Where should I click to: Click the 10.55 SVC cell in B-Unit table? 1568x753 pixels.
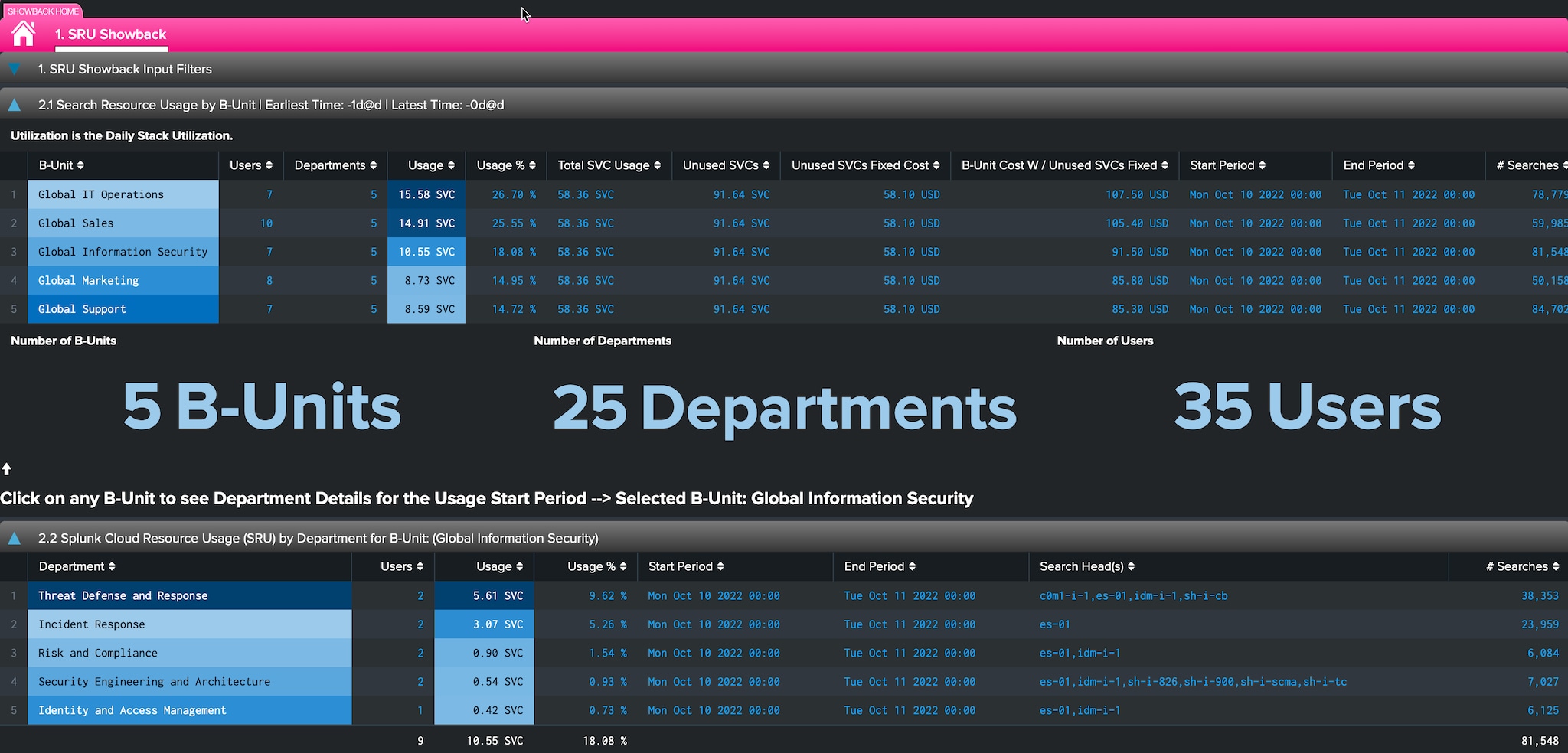pyautogui.click(x=426, y=252)
